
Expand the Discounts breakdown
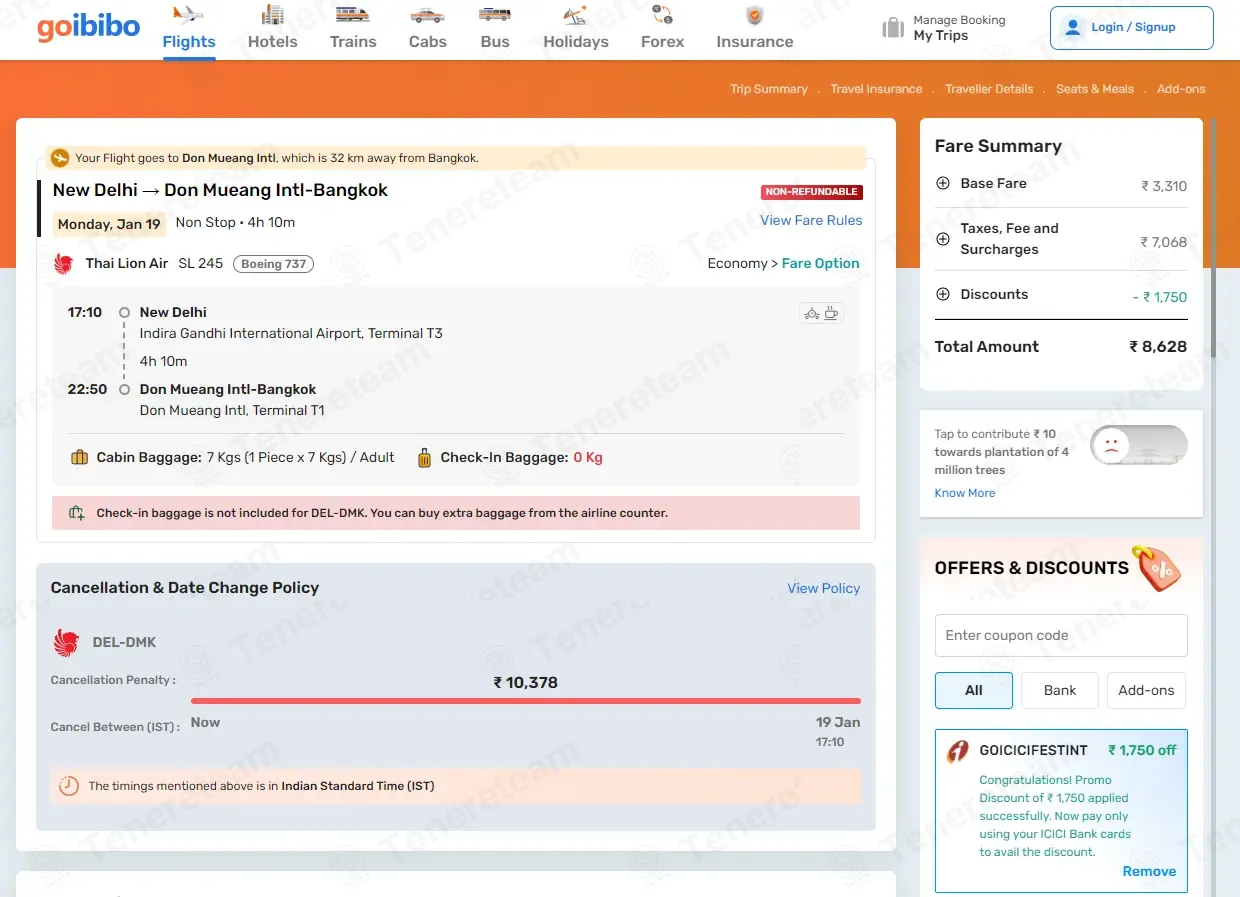tap(942, 295)
